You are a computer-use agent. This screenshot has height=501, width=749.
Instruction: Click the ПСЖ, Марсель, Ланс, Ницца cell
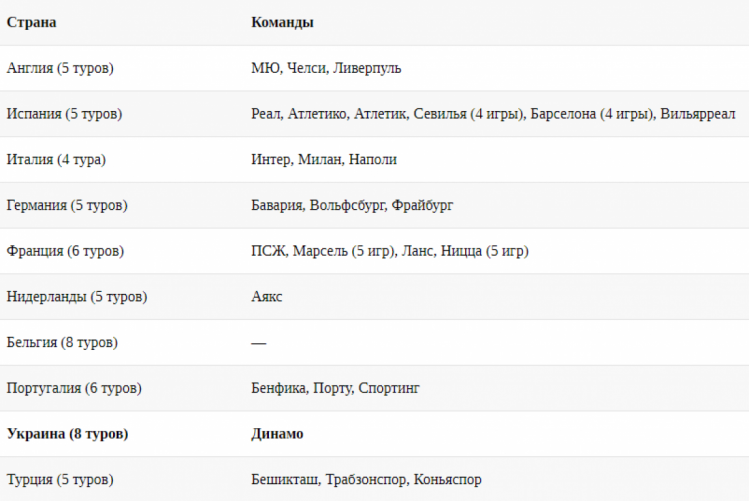point(390,251)
